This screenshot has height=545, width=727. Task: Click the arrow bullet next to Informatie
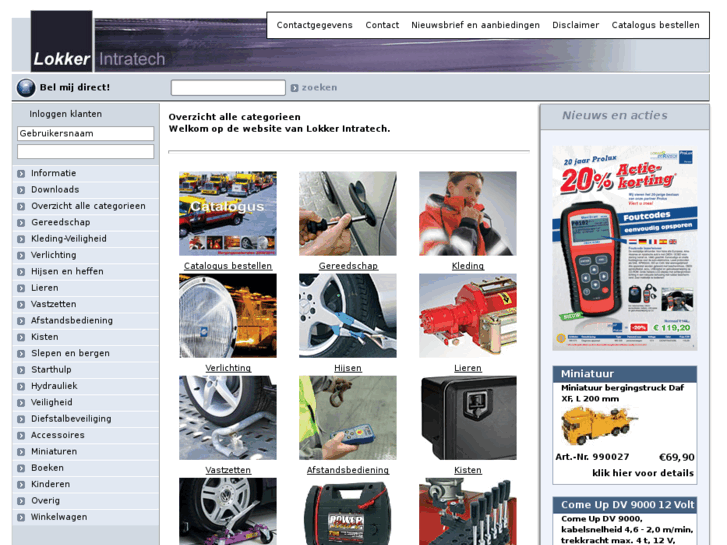21,173
